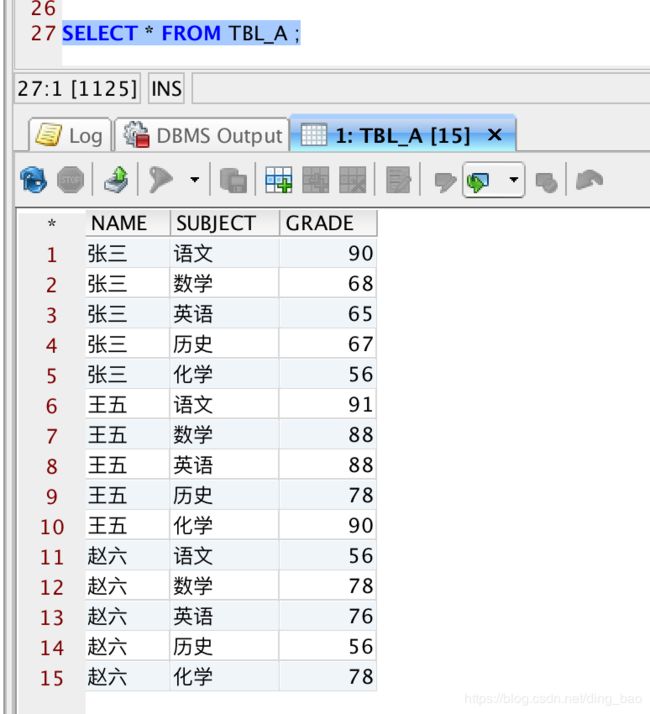This screenshot has height=714, width=650.
Task: Click the 数学 subject cell in row 7
Action: pos(225,434)
